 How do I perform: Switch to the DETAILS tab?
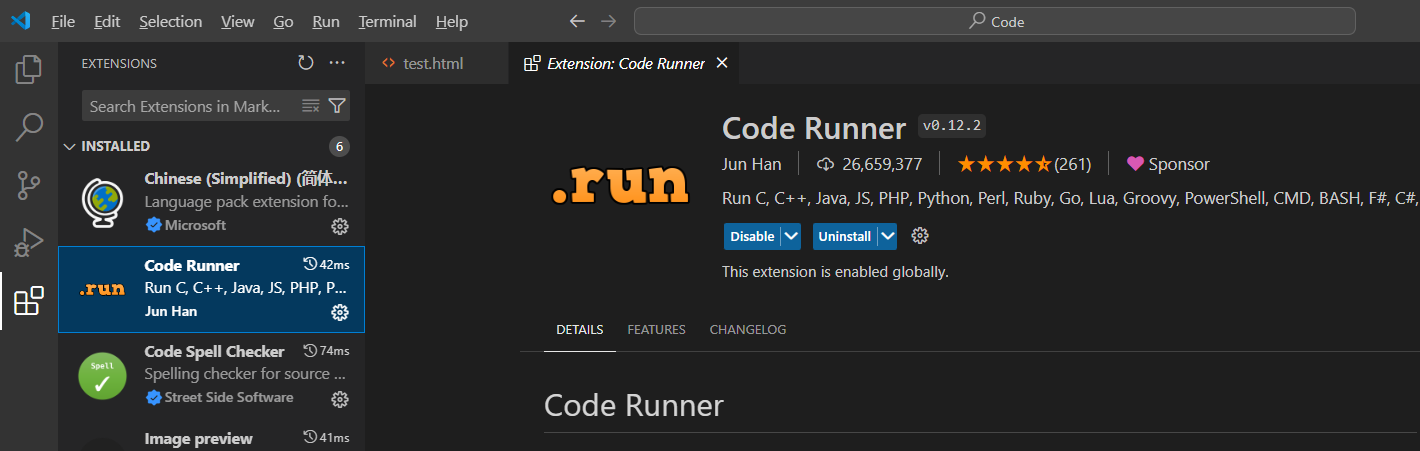(580, 329)
